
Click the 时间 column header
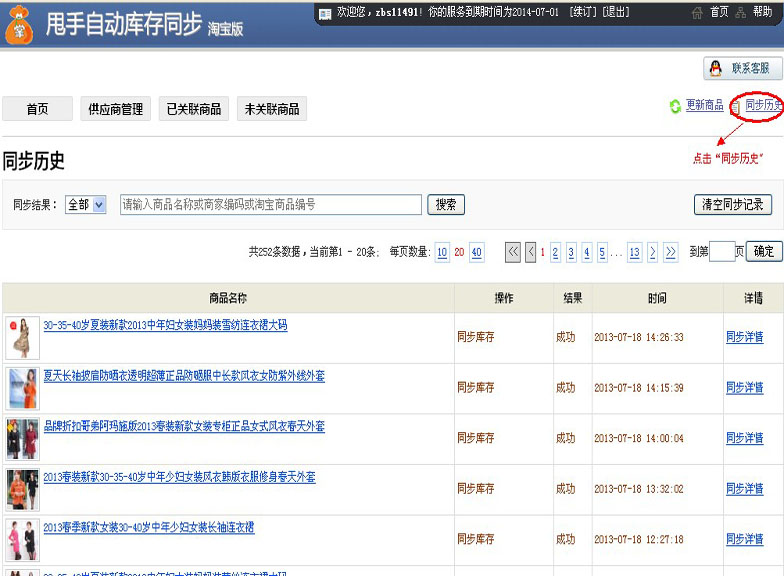point(658,298)
